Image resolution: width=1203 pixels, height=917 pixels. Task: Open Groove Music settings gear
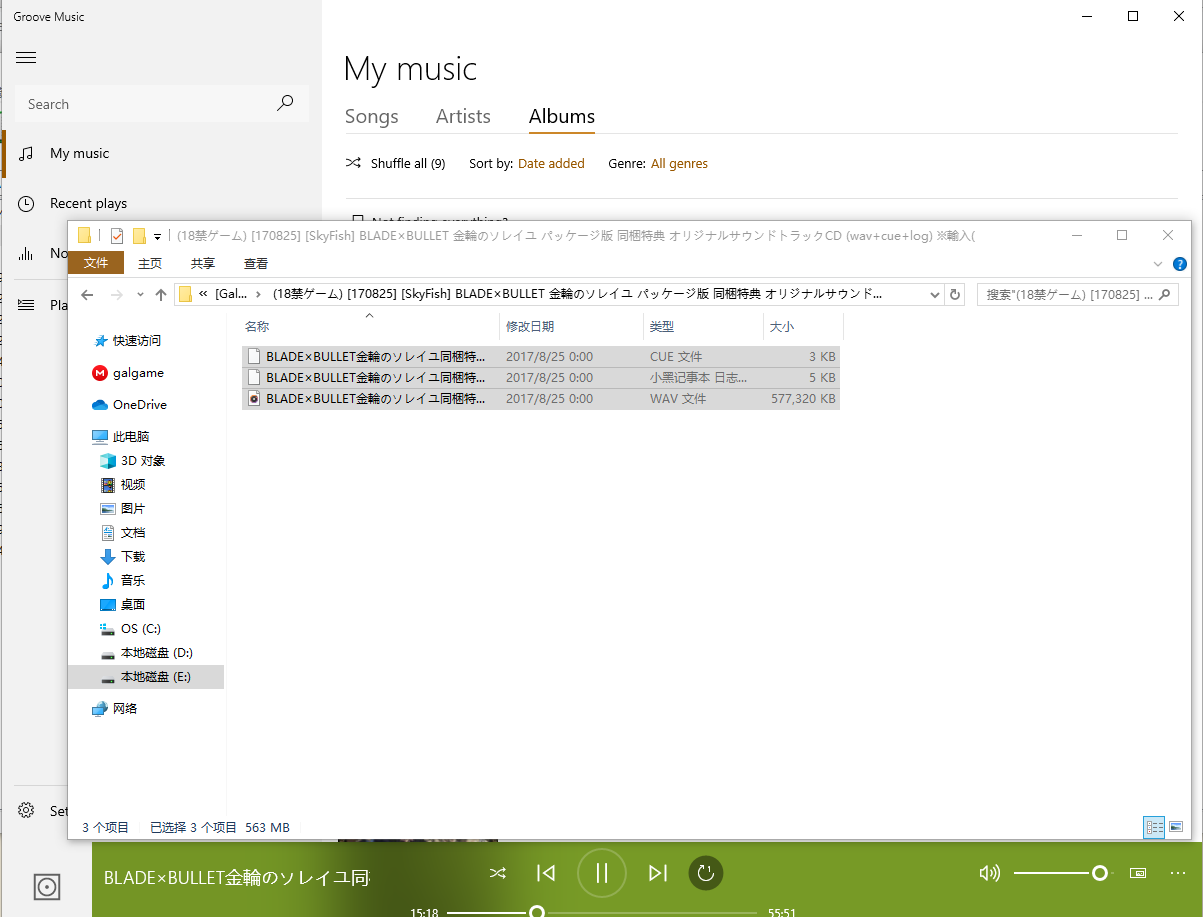(x=27, y=811)
